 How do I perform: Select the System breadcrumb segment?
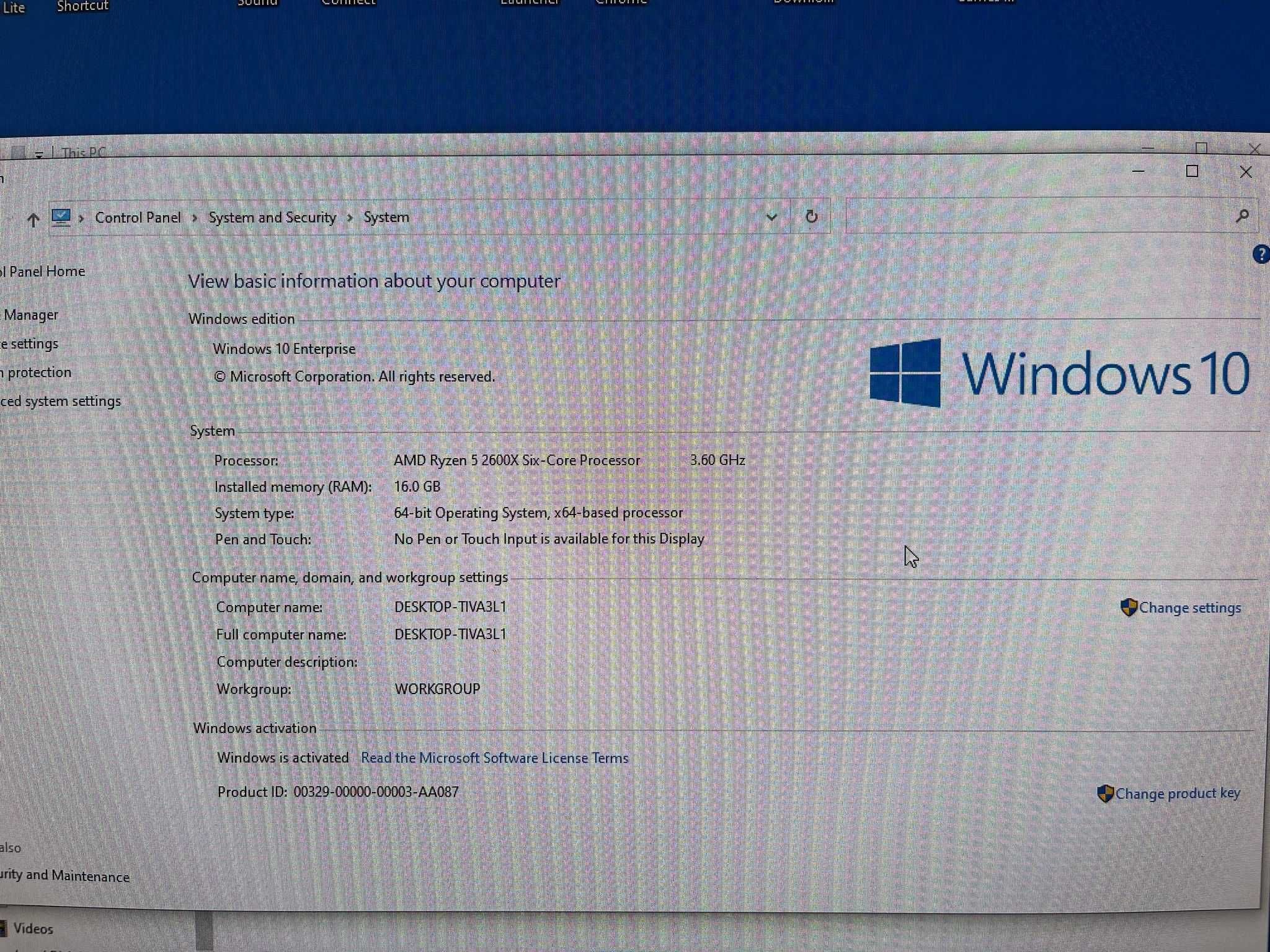(x=386, y=218)
